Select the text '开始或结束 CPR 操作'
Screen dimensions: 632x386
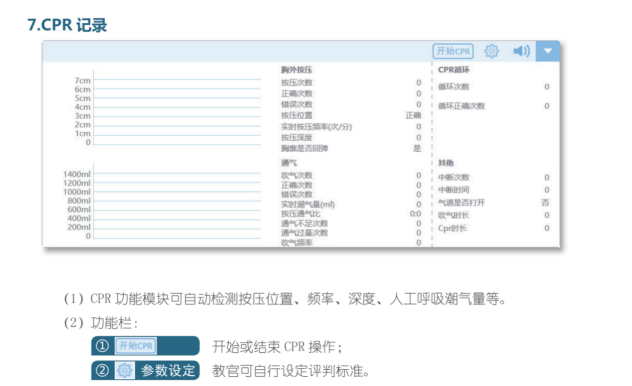[x=275, y=347]
